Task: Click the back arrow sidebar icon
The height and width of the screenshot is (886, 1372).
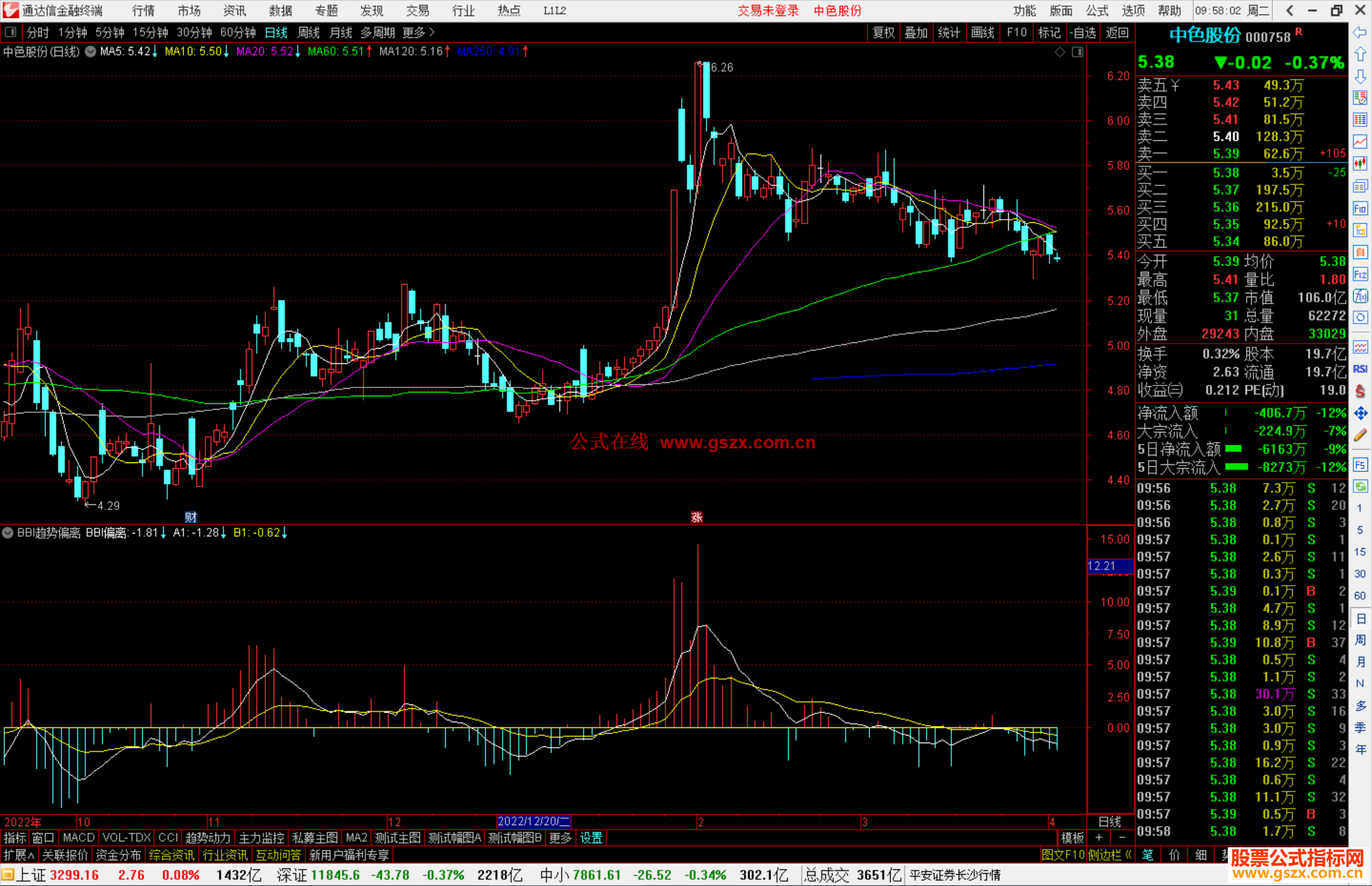Action: (1360, 32)
